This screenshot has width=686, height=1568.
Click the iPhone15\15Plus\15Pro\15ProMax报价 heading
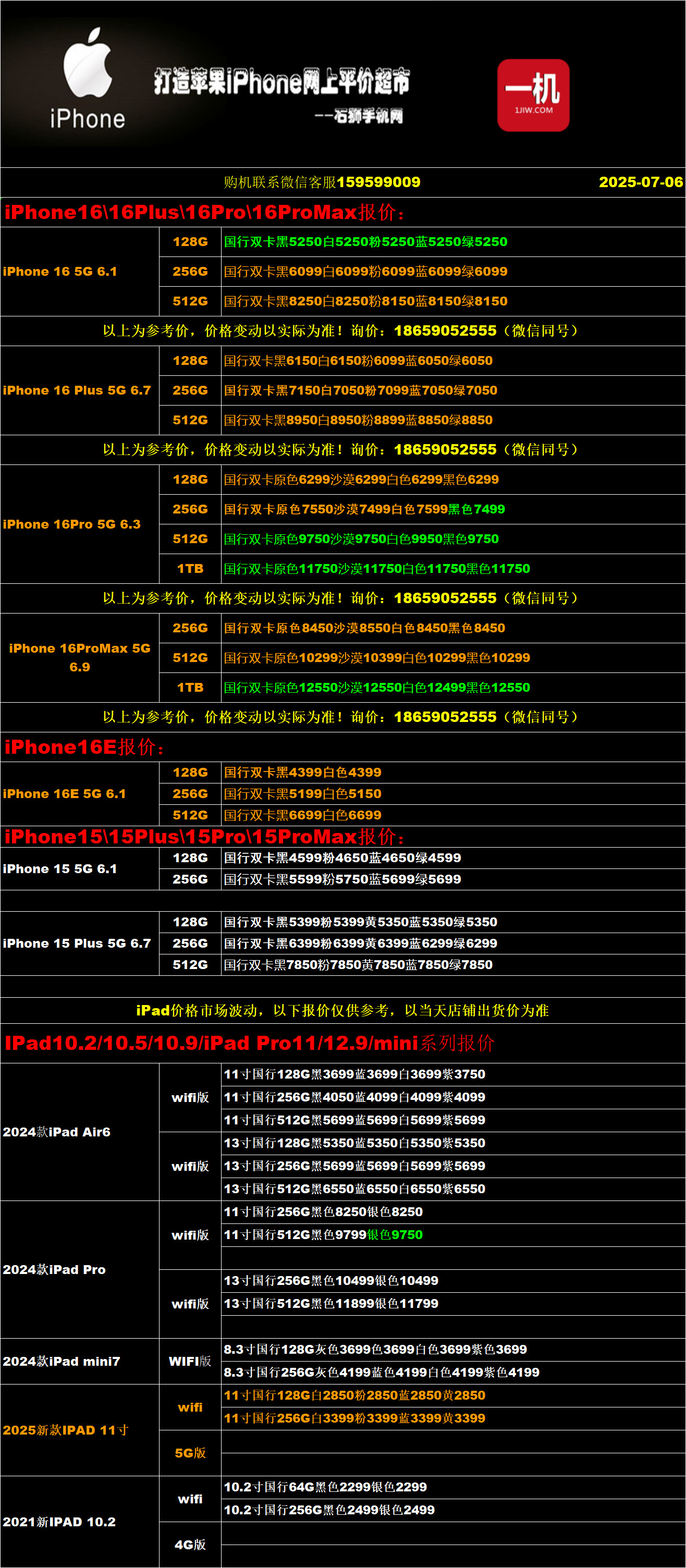pyautogui.click(x=205, y=836)
